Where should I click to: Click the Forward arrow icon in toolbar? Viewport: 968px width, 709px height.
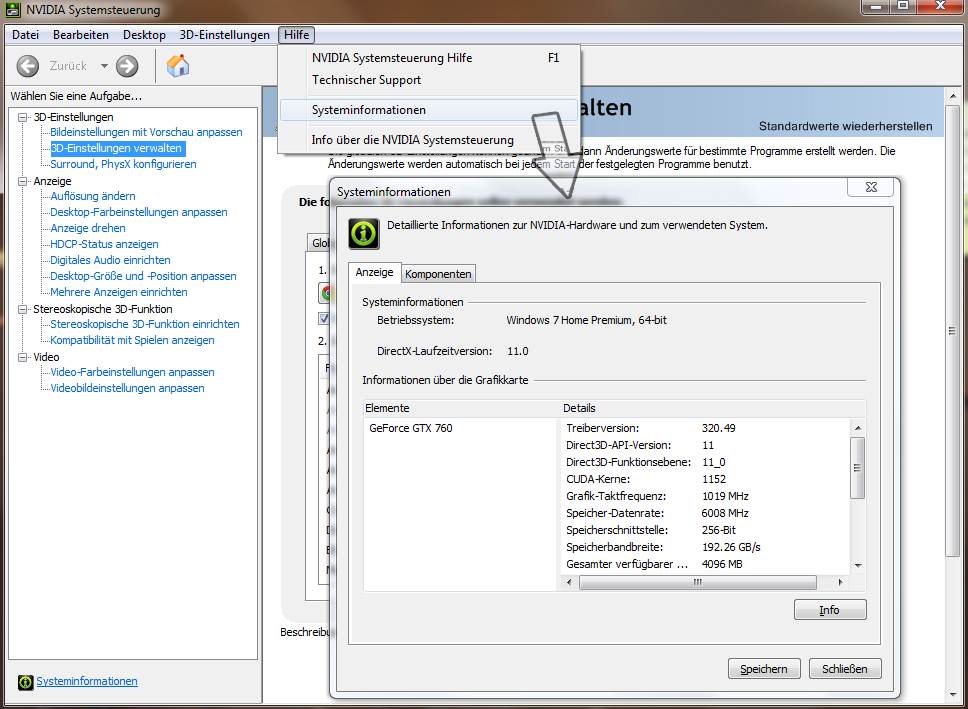point(127,66)
